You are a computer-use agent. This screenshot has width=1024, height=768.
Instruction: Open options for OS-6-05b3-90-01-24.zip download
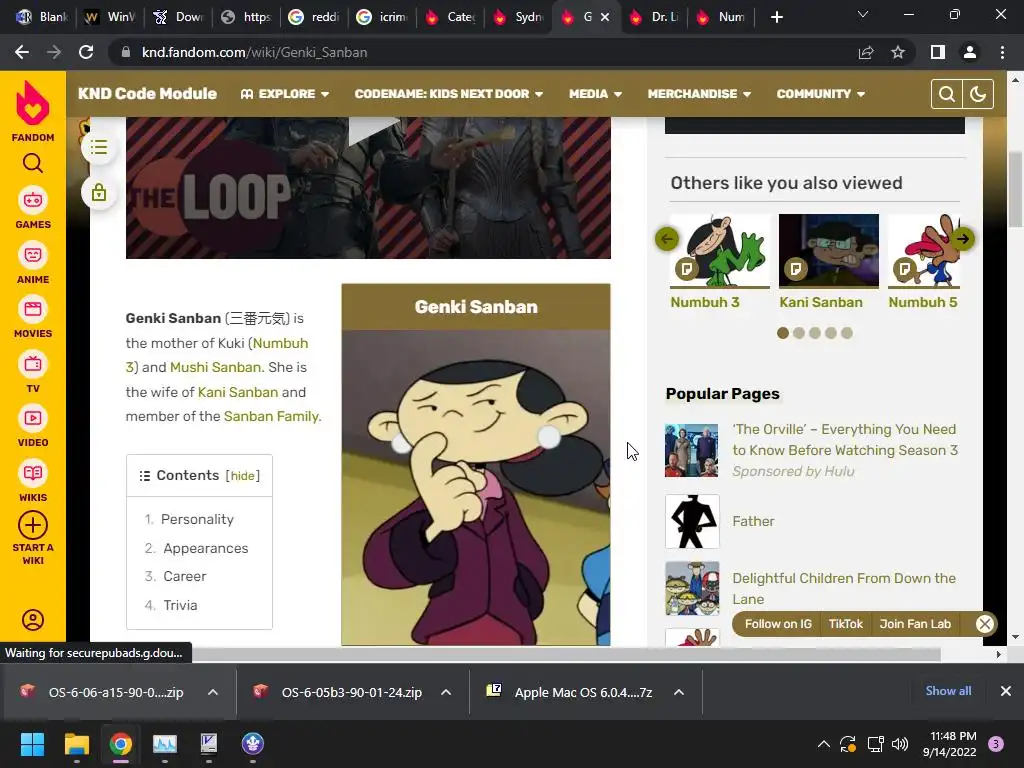coord(446,692)
